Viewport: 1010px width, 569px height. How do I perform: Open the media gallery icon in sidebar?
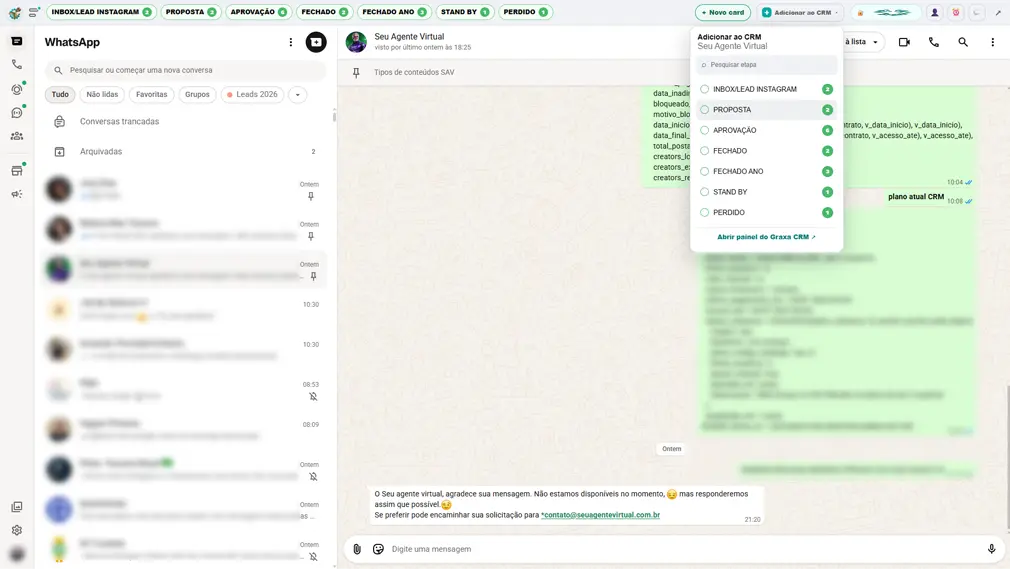pos(17,507)
